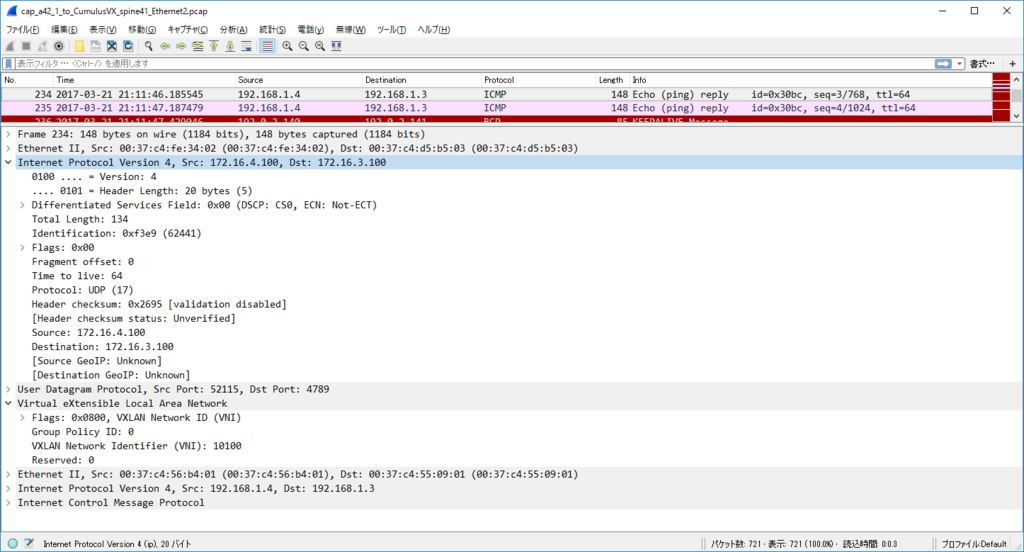
Task: Reset text to normal size
Action: (320, 46)
